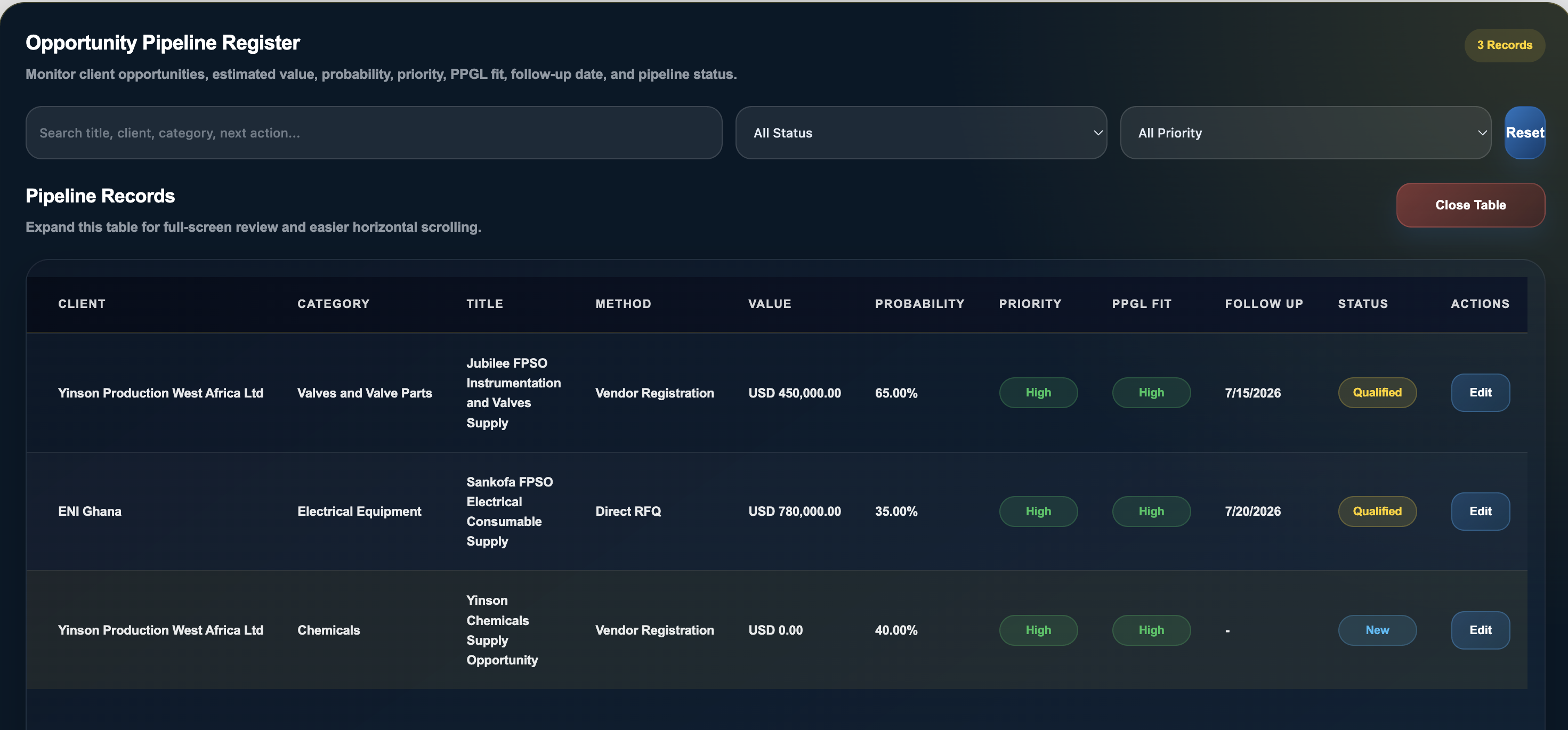
Task: Click the METHOD column header
Action: tap(623, 304)
